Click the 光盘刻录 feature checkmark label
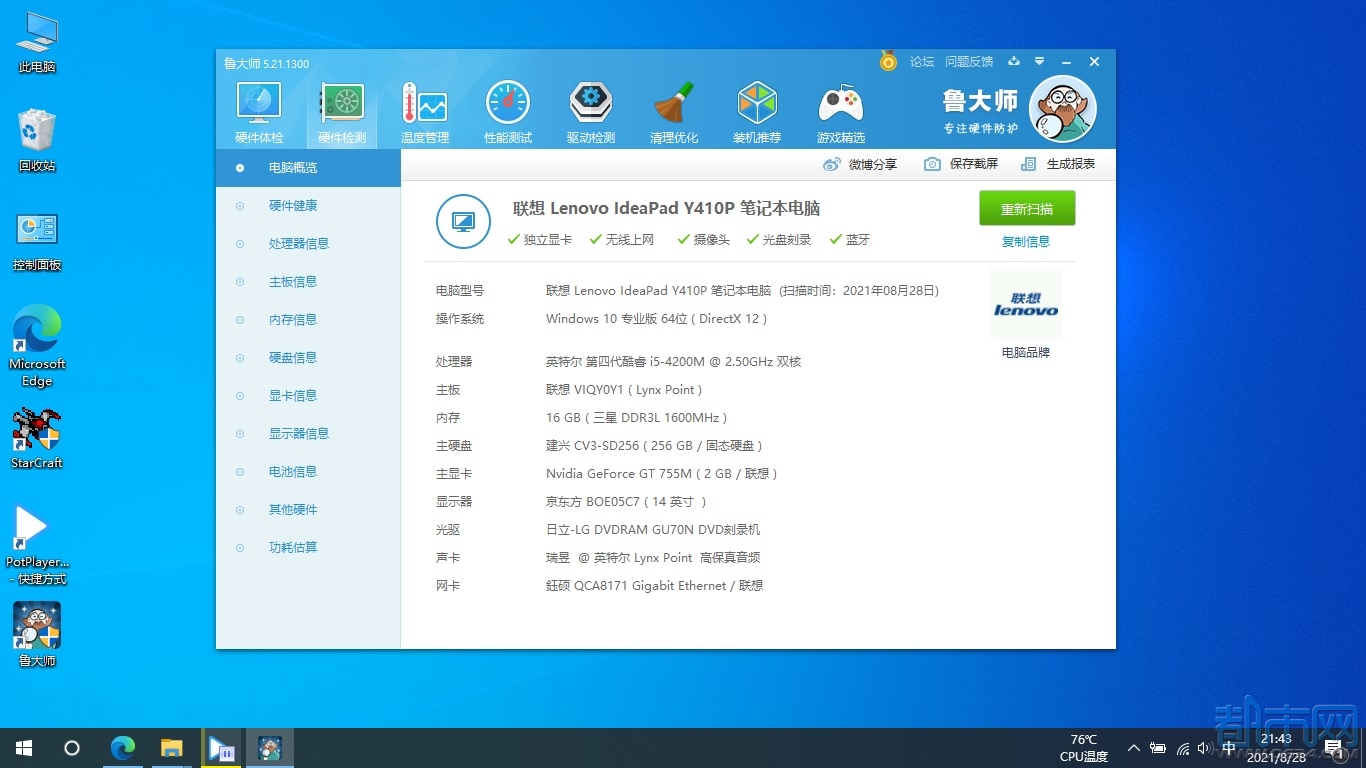 (779, 240)
